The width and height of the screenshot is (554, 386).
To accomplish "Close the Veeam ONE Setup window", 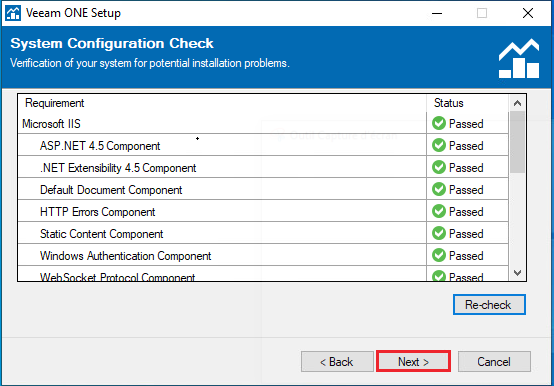I will pyautogui.click(x=528, y=13).
